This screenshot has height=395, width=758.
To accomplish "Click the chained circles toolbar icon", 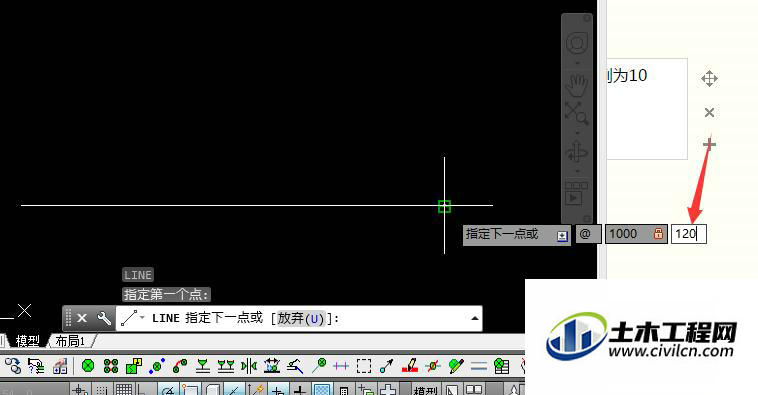I will pyautogui.click(x=13, y=366).
